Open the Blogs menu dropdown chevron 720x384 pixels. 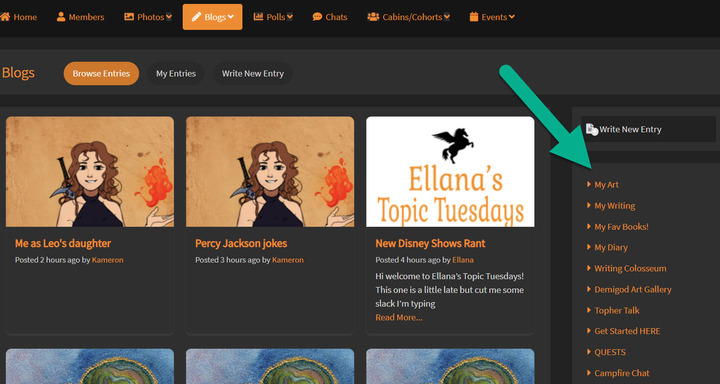(231, 17)
